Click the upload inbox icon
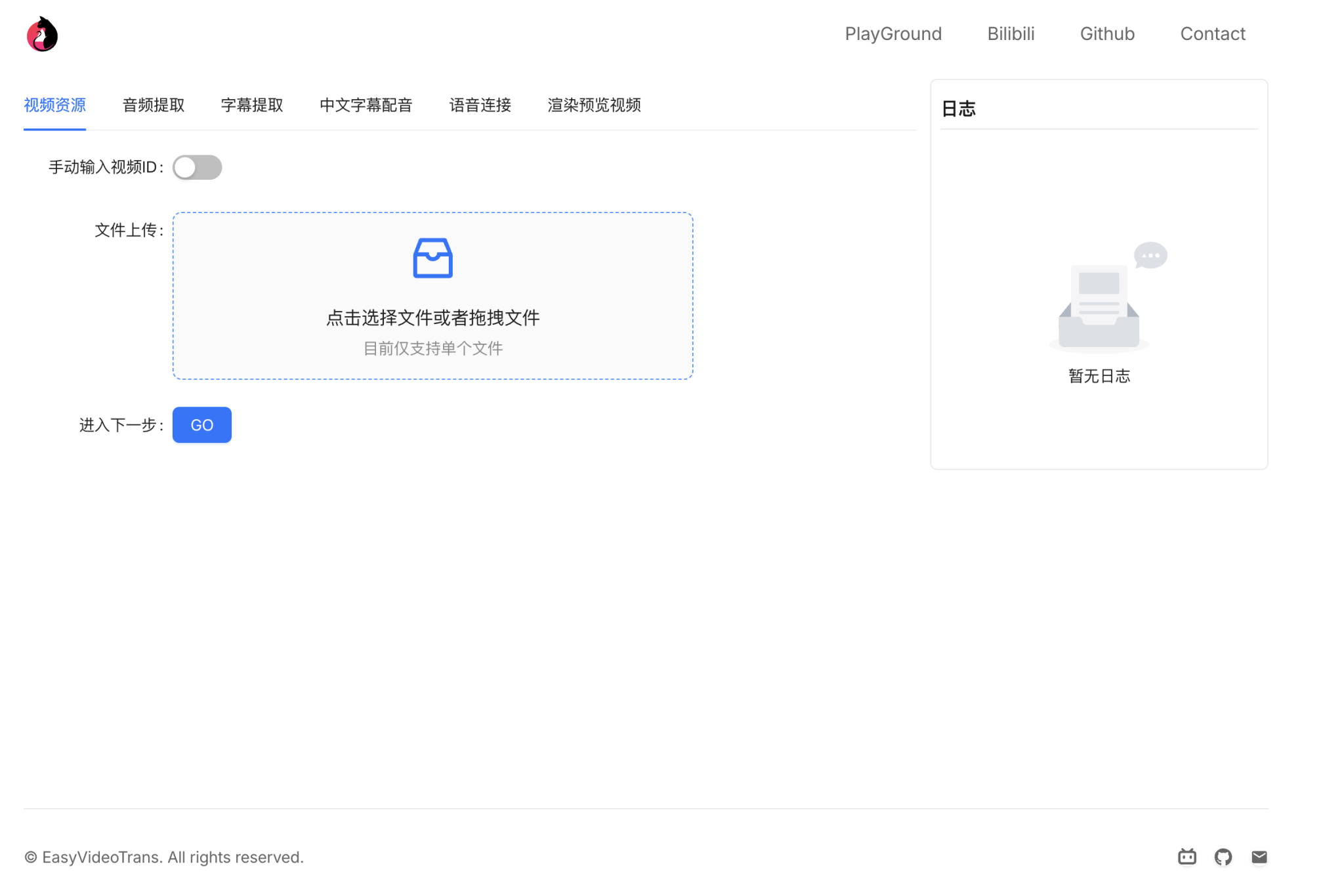The image size is (1344, 896). (432, 258)
